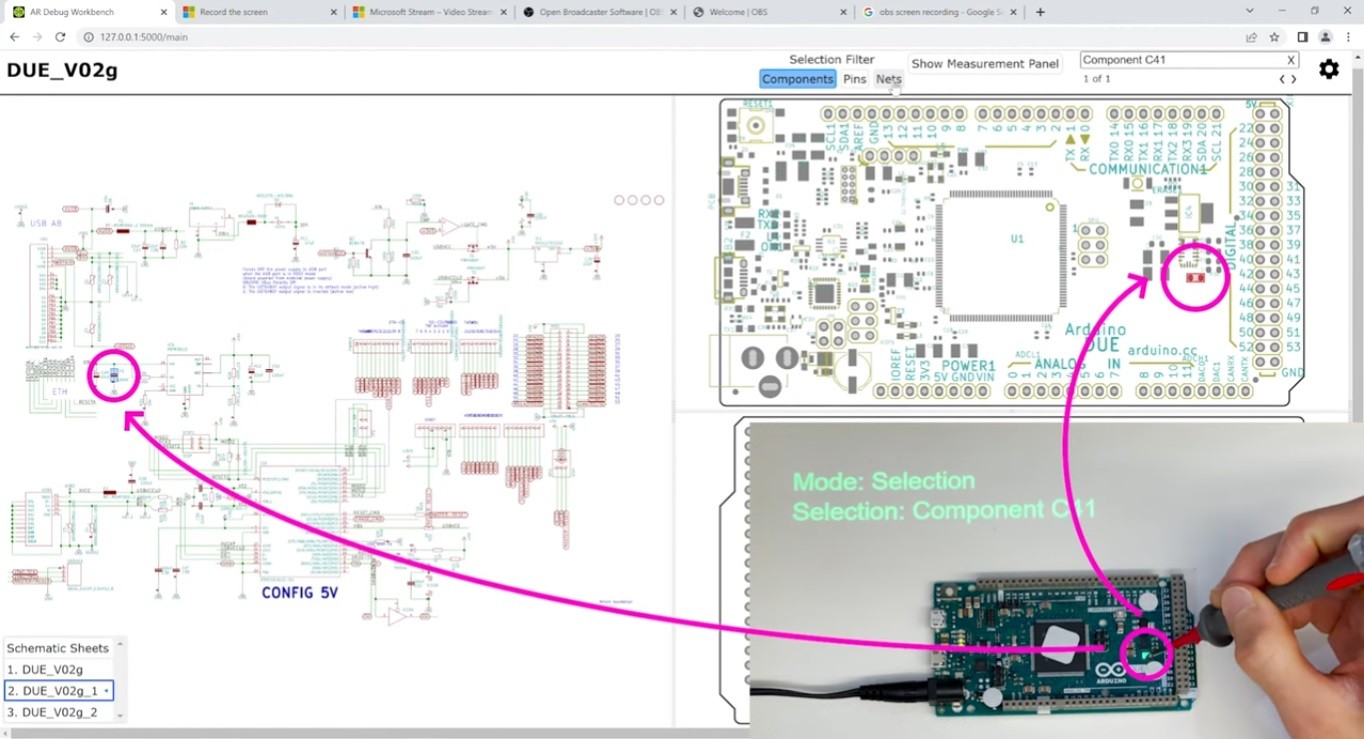This screenshot has width=1364, height=739.
Task: Toggle the Components selection filter
Action: coord(797,79)
